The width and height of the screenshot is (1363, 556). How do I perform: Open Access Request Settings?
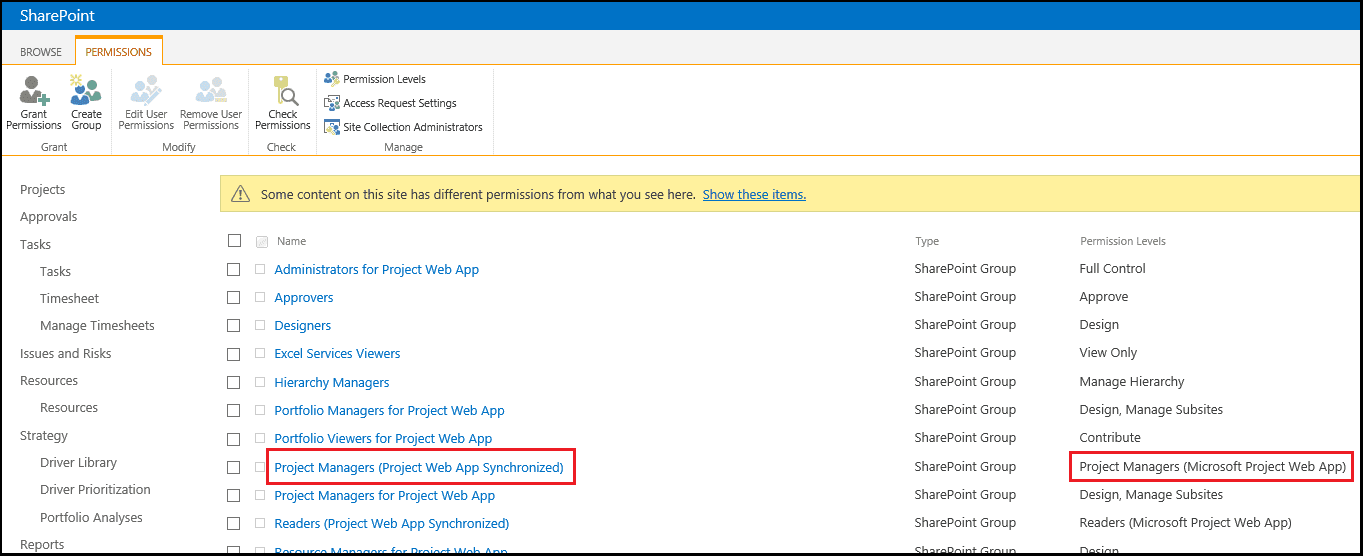[390, 103]
